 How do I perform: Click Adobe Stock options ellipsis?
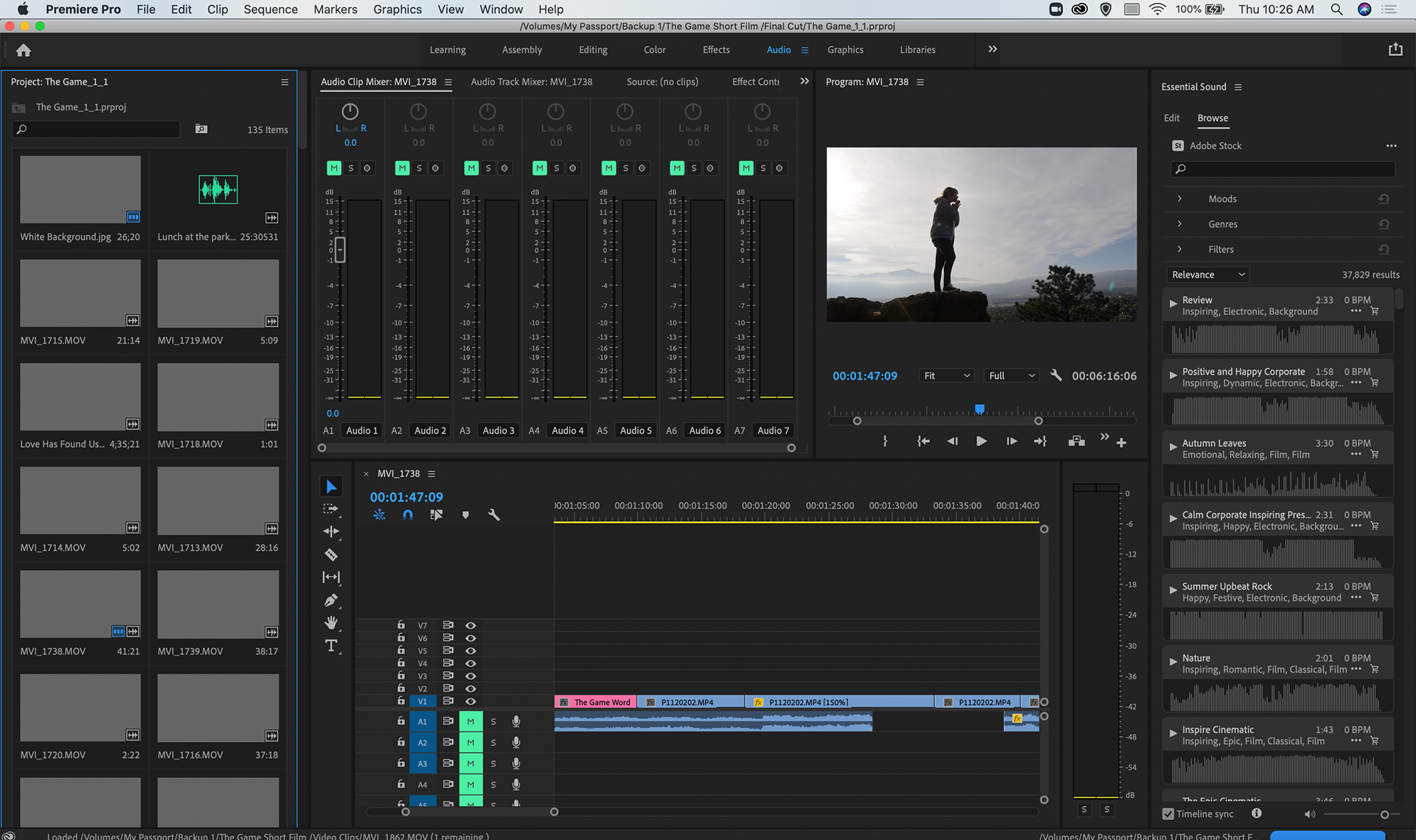1391,146
